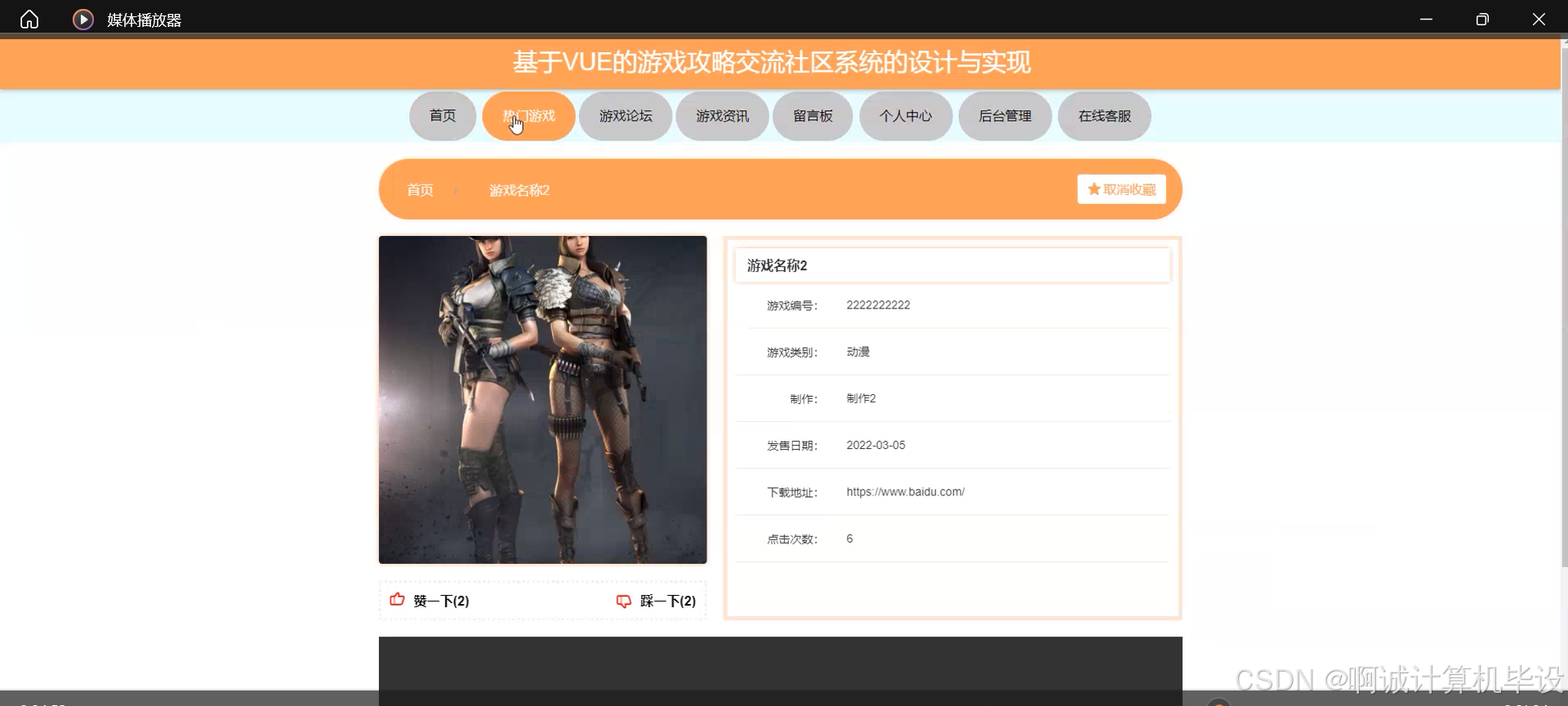Click the download URL https://www.baidu.com/
1568x706 pixels.
pyautogui.click(x=905, y=492)
